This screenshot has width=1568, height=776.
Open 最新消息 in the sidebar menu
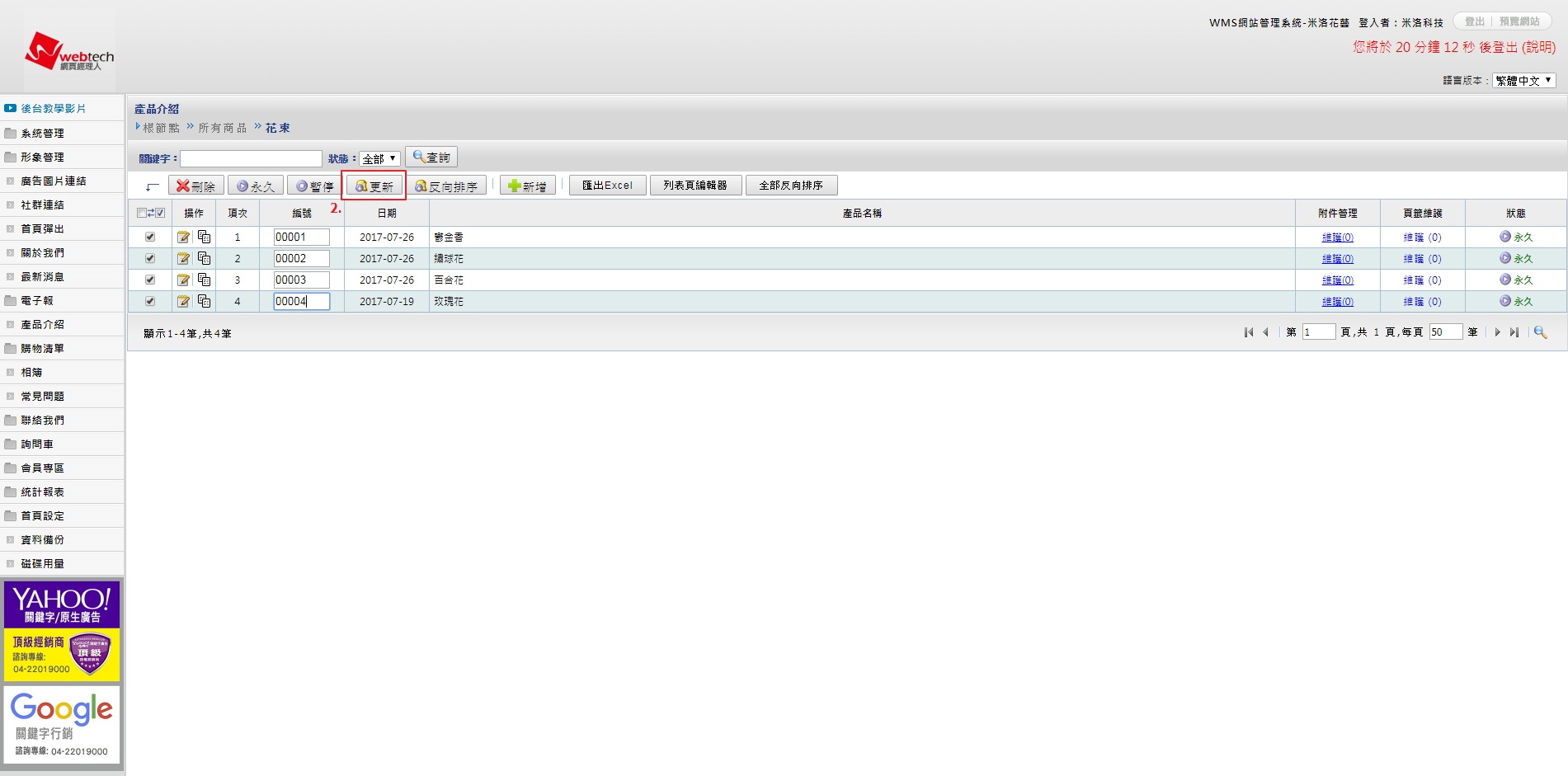42,277
